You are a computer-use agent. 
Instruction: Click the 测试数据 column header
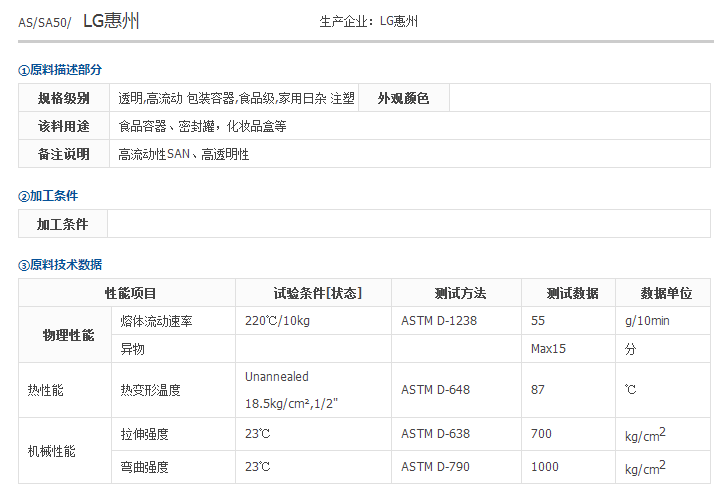coord(569,293)
